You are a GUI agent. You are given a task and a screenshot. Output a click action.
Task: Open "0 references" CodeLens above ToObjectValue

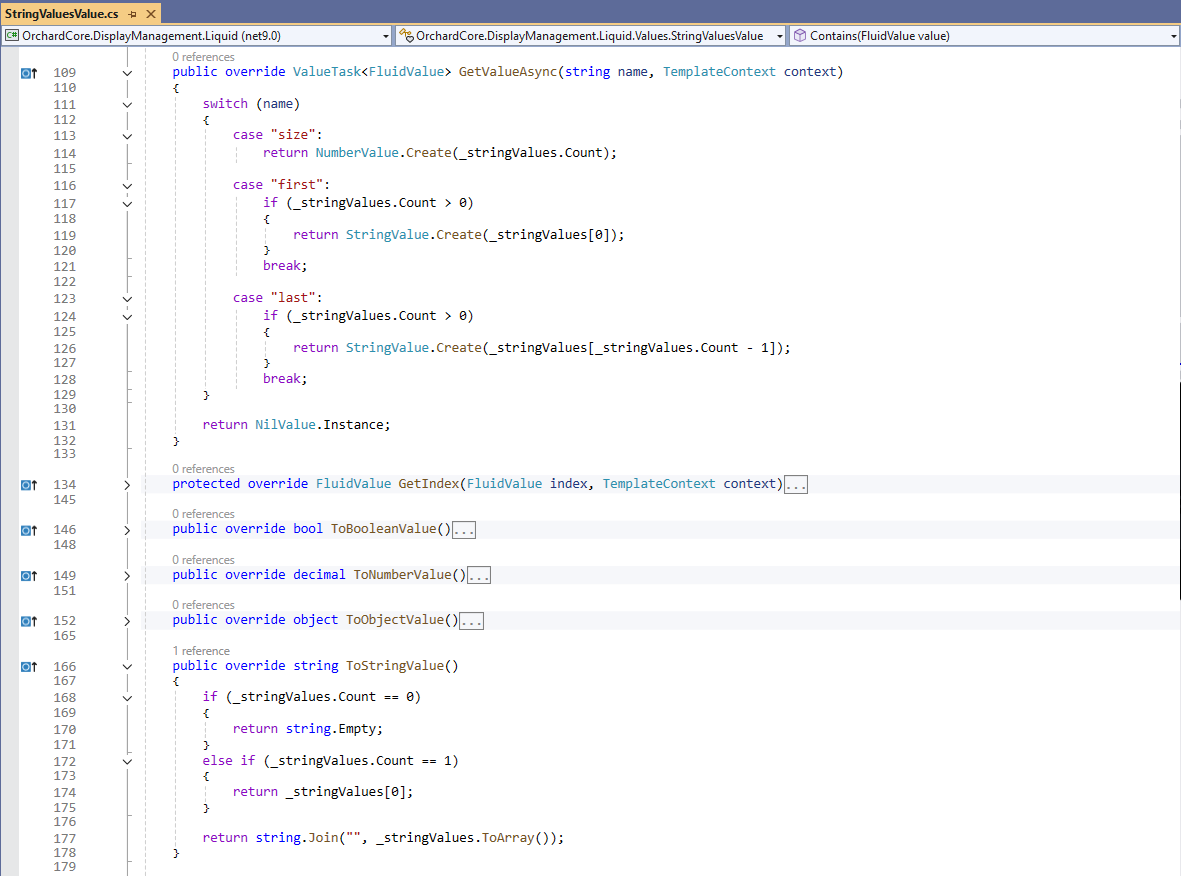(x=203, y=606)
